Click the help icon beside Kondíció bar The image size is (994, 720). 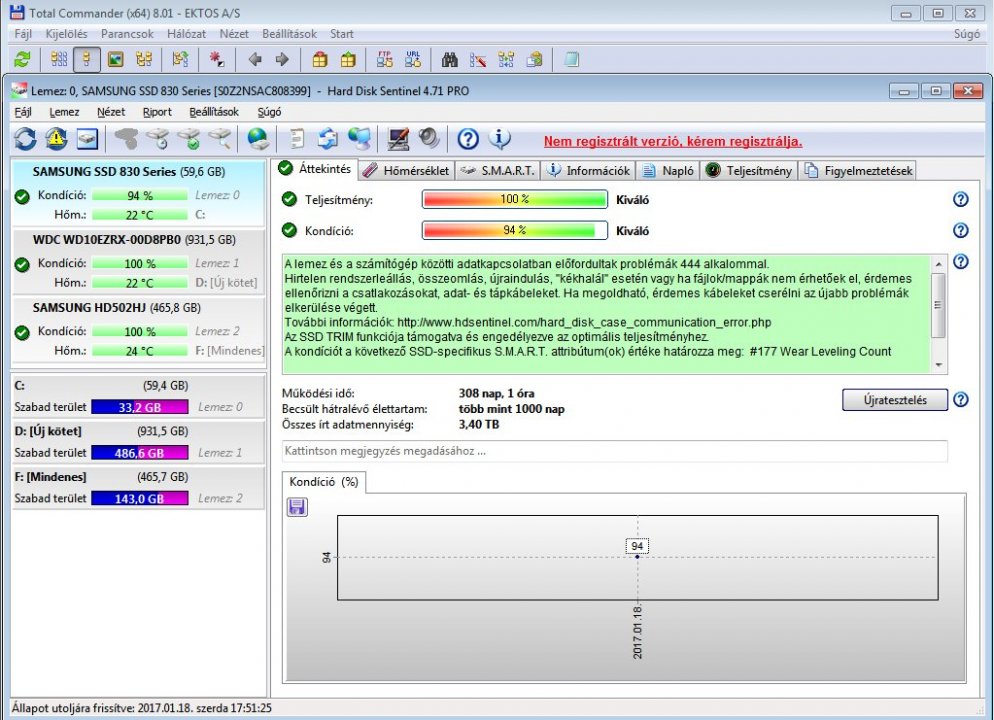tap(960, 230)
